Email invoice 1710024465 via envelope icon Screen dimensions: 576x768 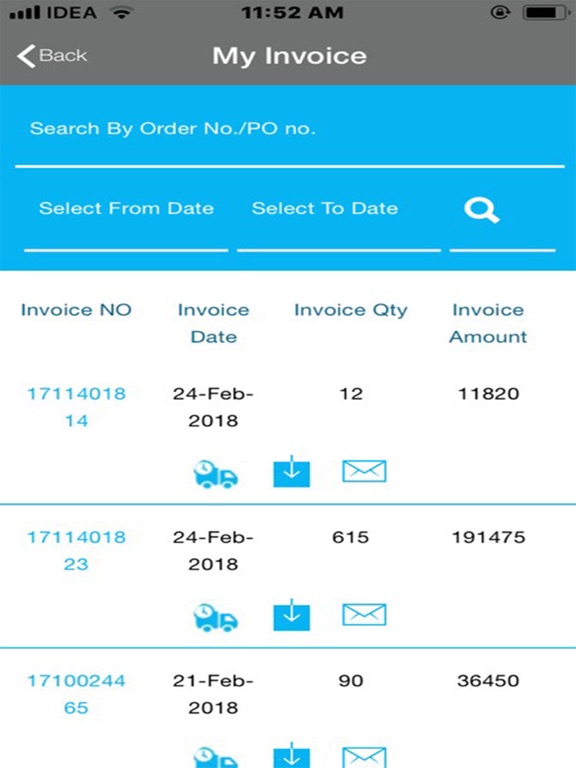364,757
